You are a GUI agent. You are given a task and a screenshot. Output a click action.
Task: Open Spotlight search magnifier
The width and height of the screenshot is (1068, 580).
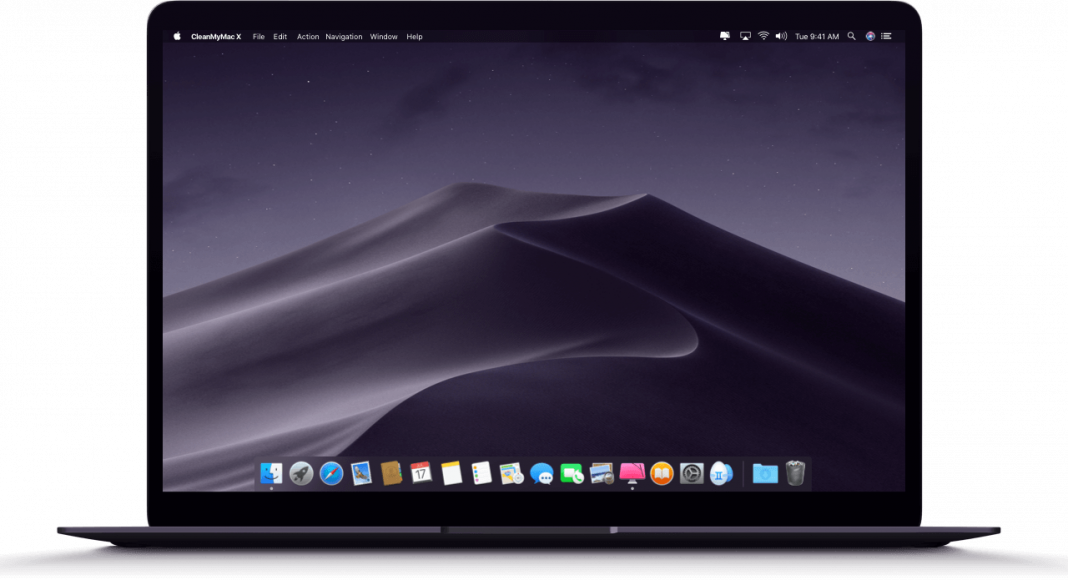pos(851,36)
